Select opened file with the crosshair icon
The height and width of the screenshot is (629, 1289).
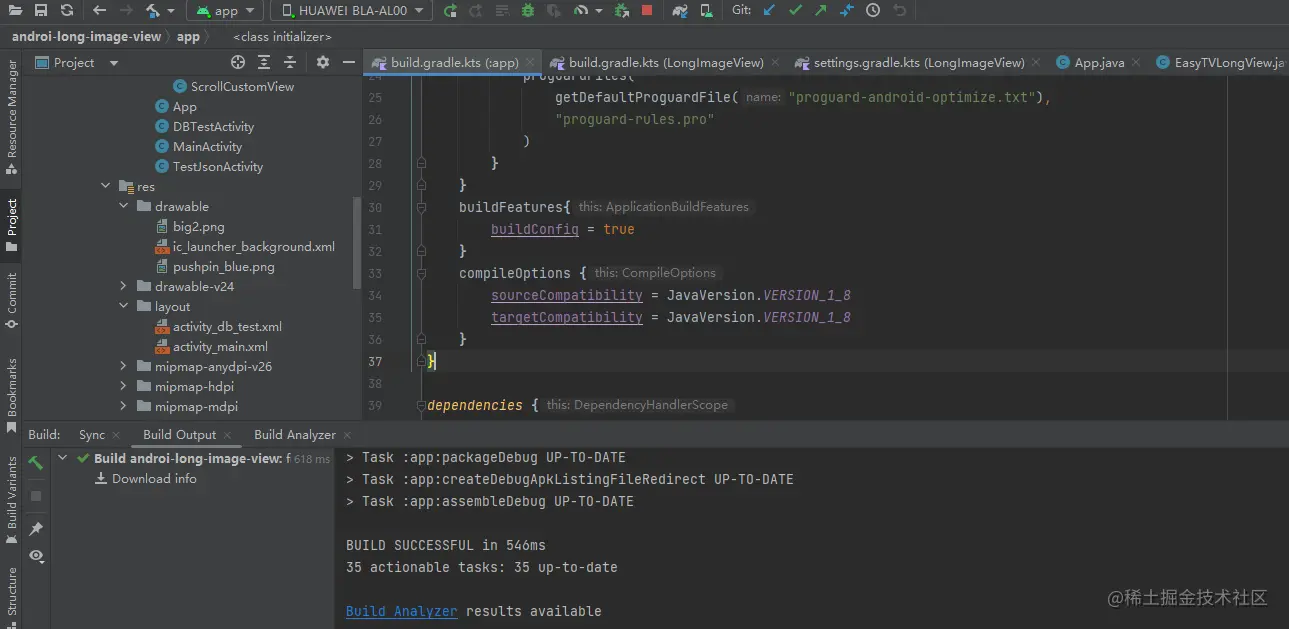(238, 62)
